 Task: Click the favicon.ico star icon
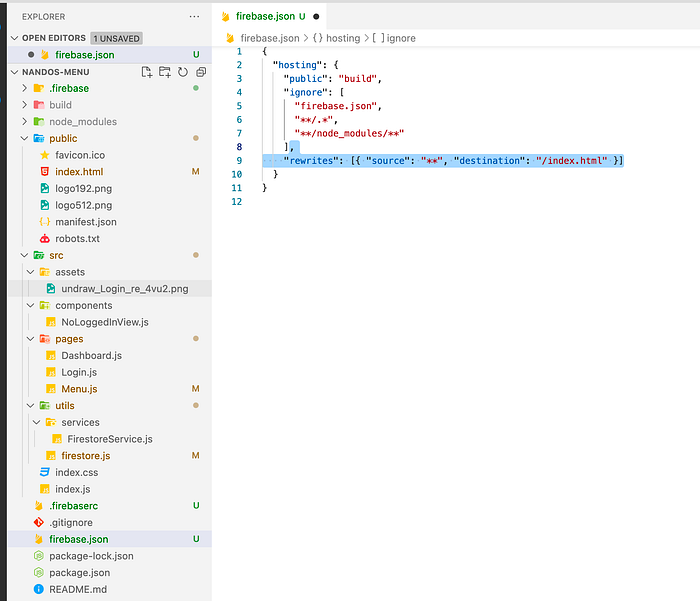(45, 155)
